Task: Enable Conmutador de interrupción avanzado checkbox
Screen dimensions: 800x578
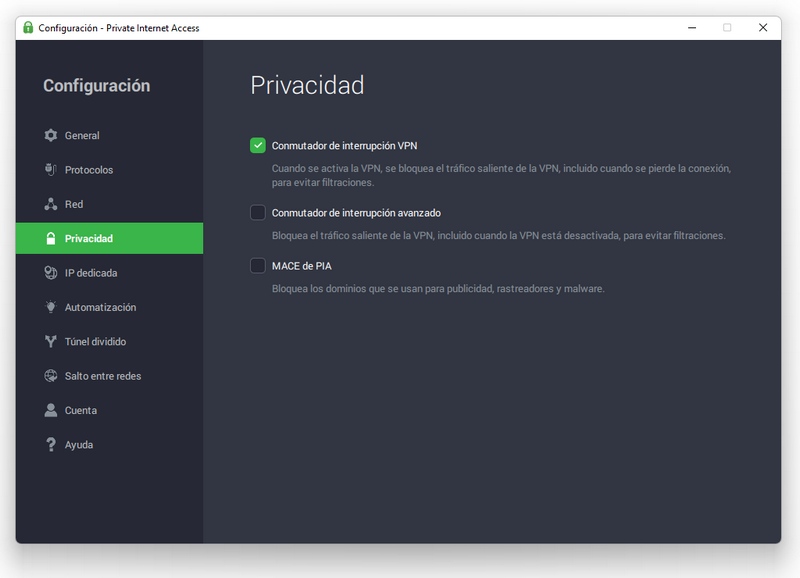Action: [258, 213]
